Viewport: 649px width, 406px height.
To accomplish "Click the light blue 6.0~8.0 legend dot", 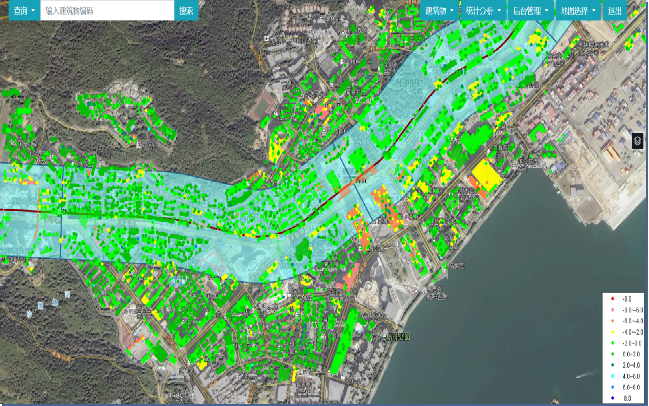I will click(x=611, y=386).
